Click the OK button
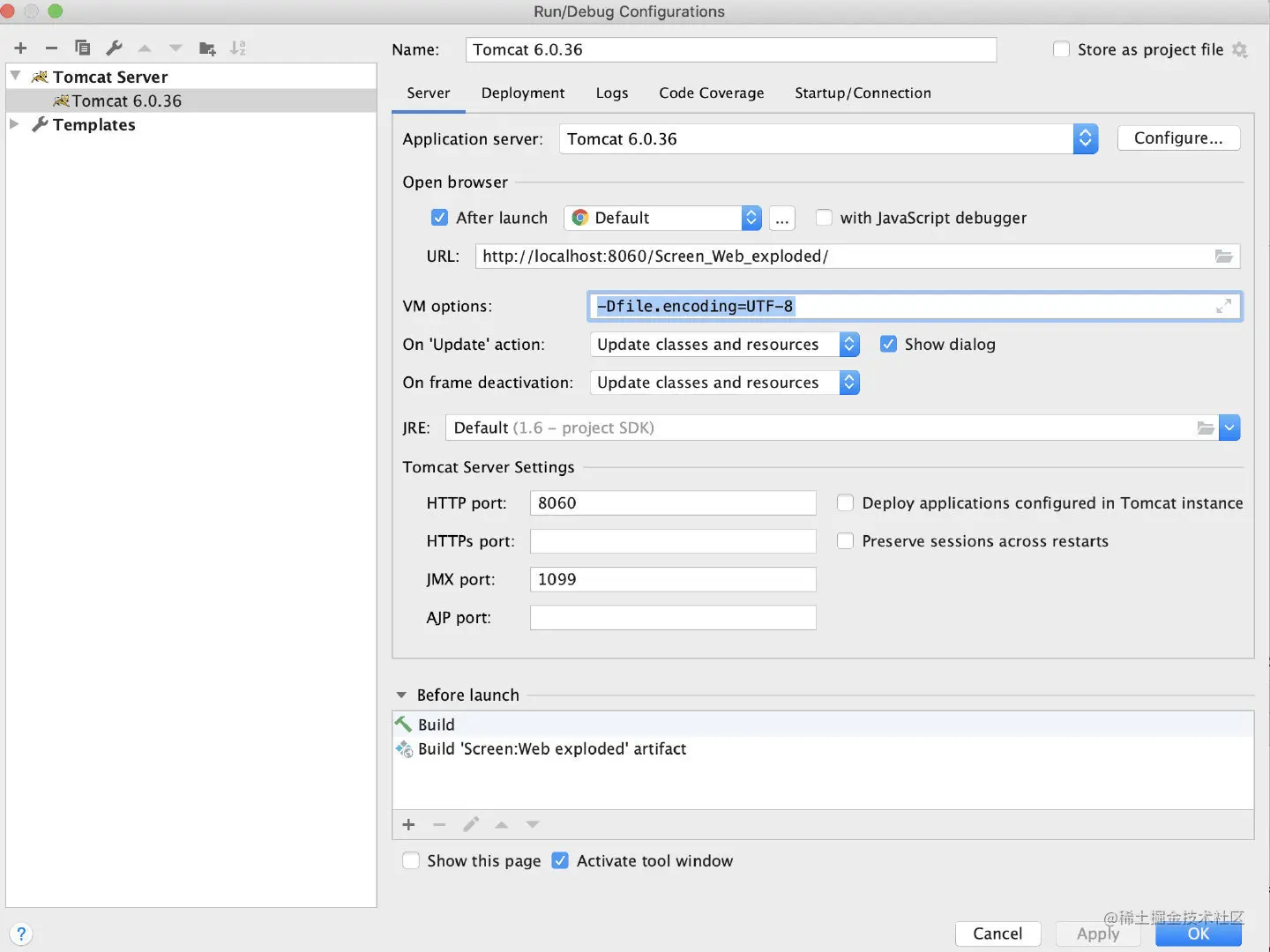 tap(1199, 934)
